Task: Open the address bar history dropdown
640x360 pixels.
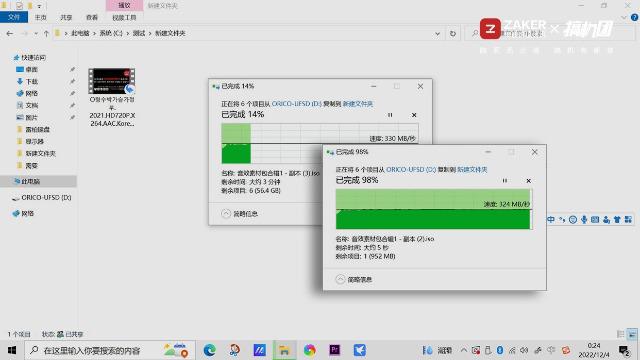Action: pos(437,33)
